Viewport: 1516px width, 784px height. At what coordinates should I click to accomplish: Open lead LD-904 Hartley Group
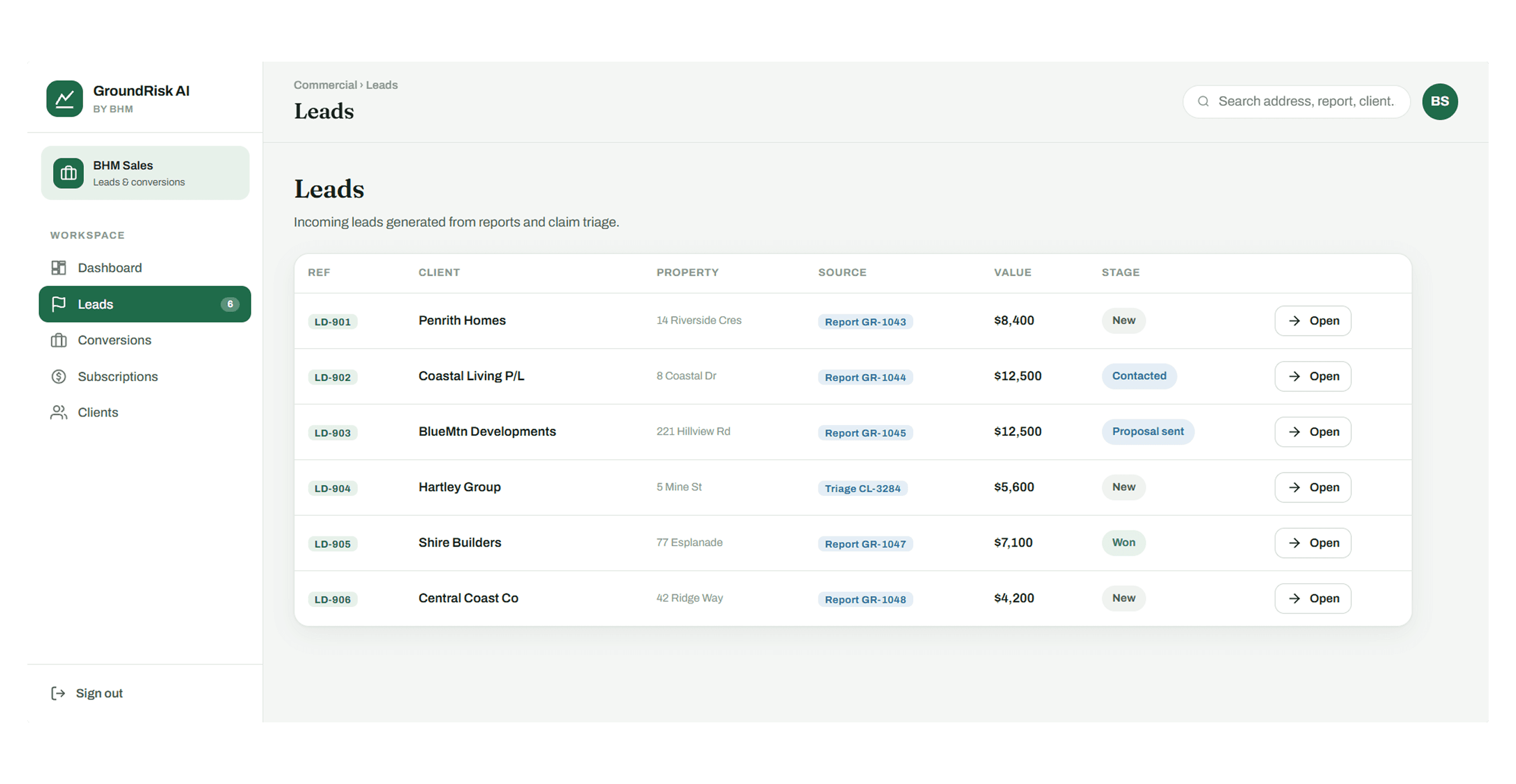[1313, 487]
